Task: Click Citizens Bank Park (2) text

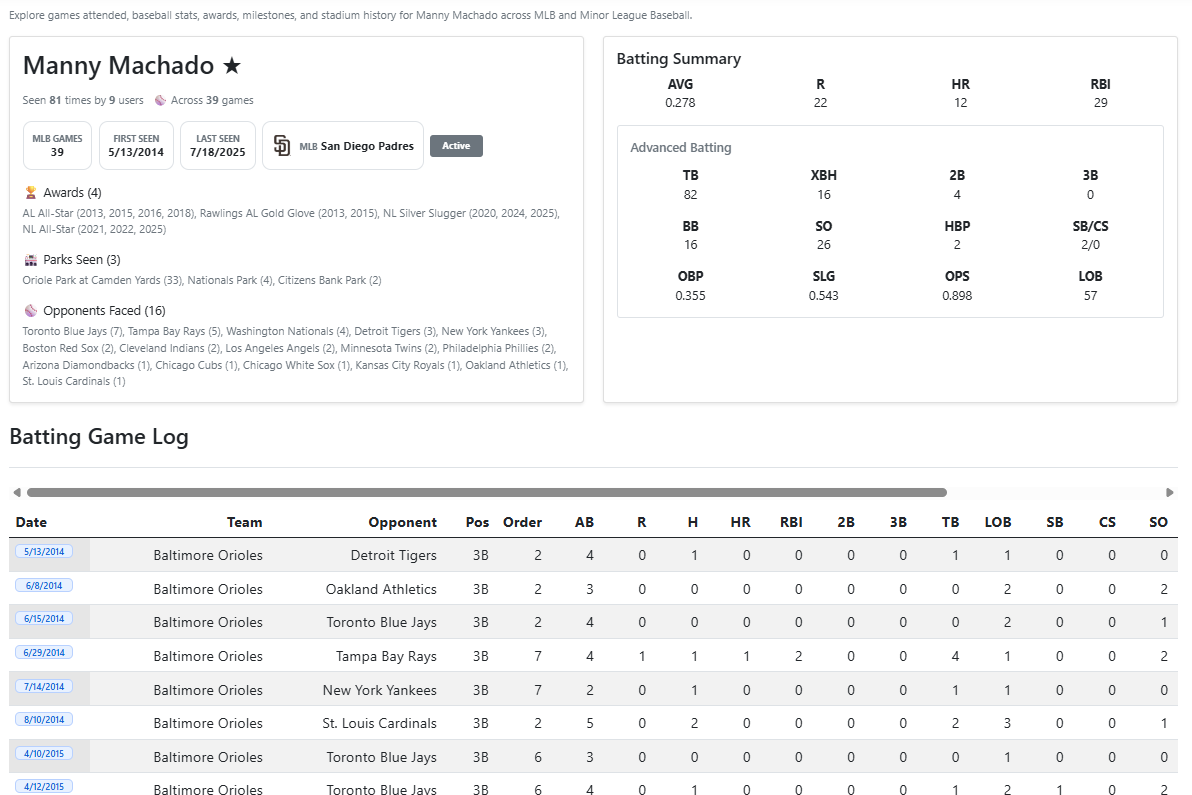Action: [x=330, y=280]
